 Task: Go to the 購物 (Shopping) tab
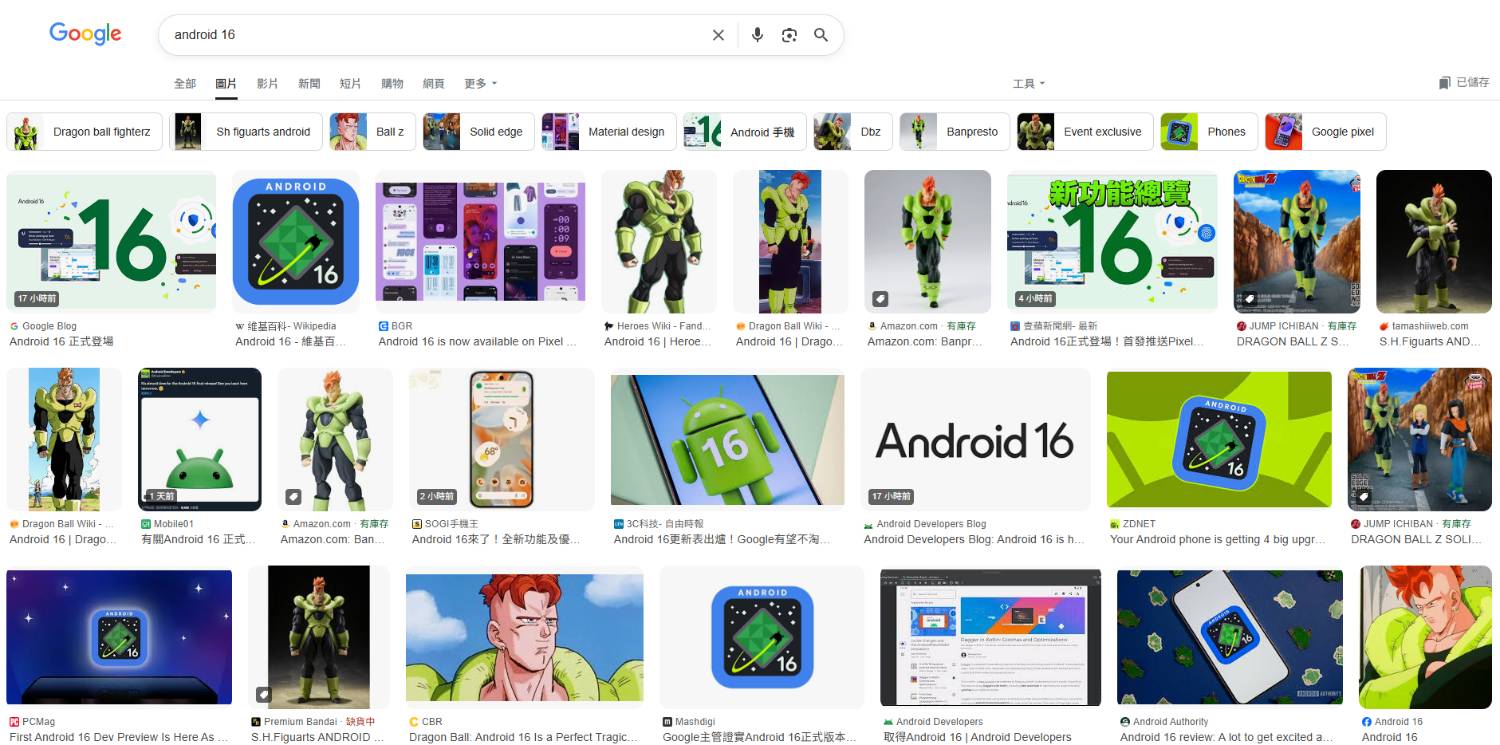[392, 84]
